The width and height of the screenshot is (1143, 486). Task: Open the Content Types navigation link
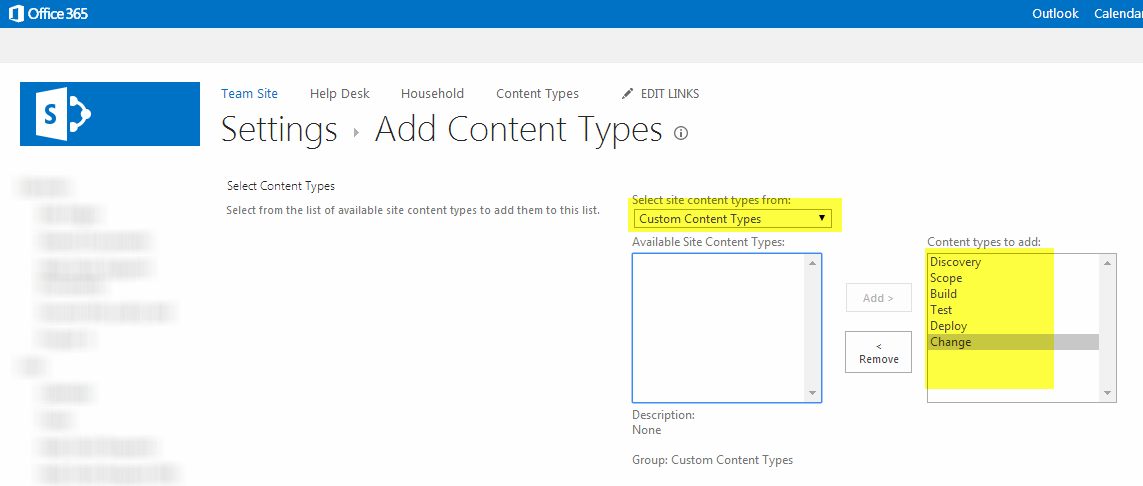point(537,93)
